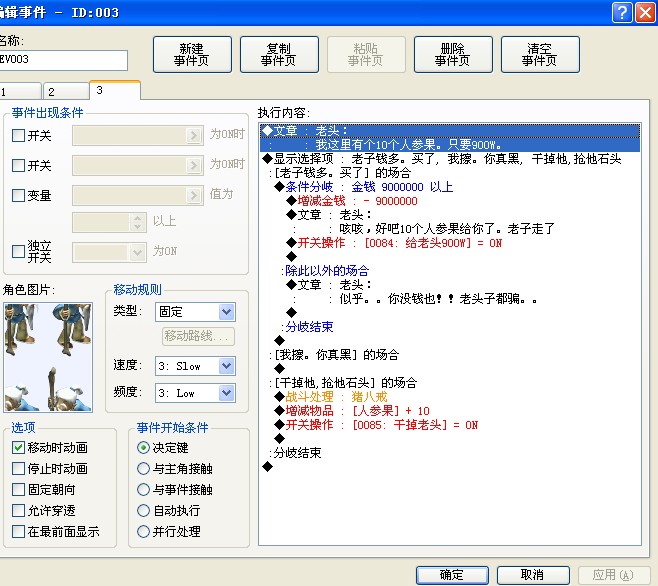Select the [老子钱多。买了] 的场合 line
Image resolution: width=658 pixels, height=586 pixels.
tap(340, 173)
